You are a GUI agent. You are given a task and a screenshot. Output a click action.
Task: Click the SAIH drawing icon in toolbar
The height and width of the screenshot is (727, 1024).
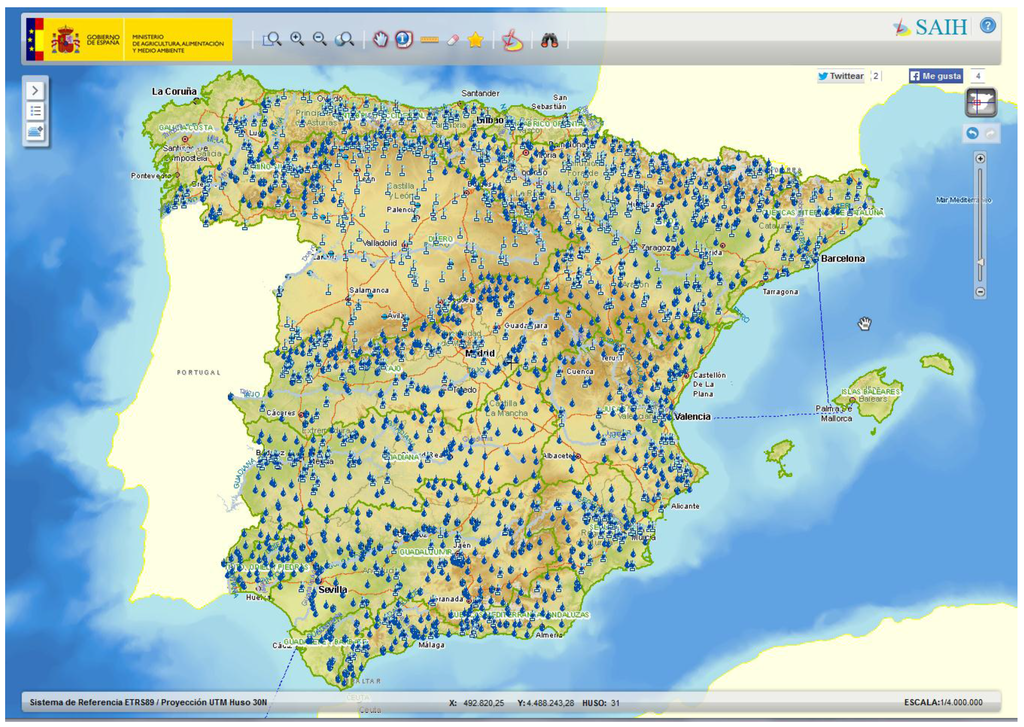511,40
